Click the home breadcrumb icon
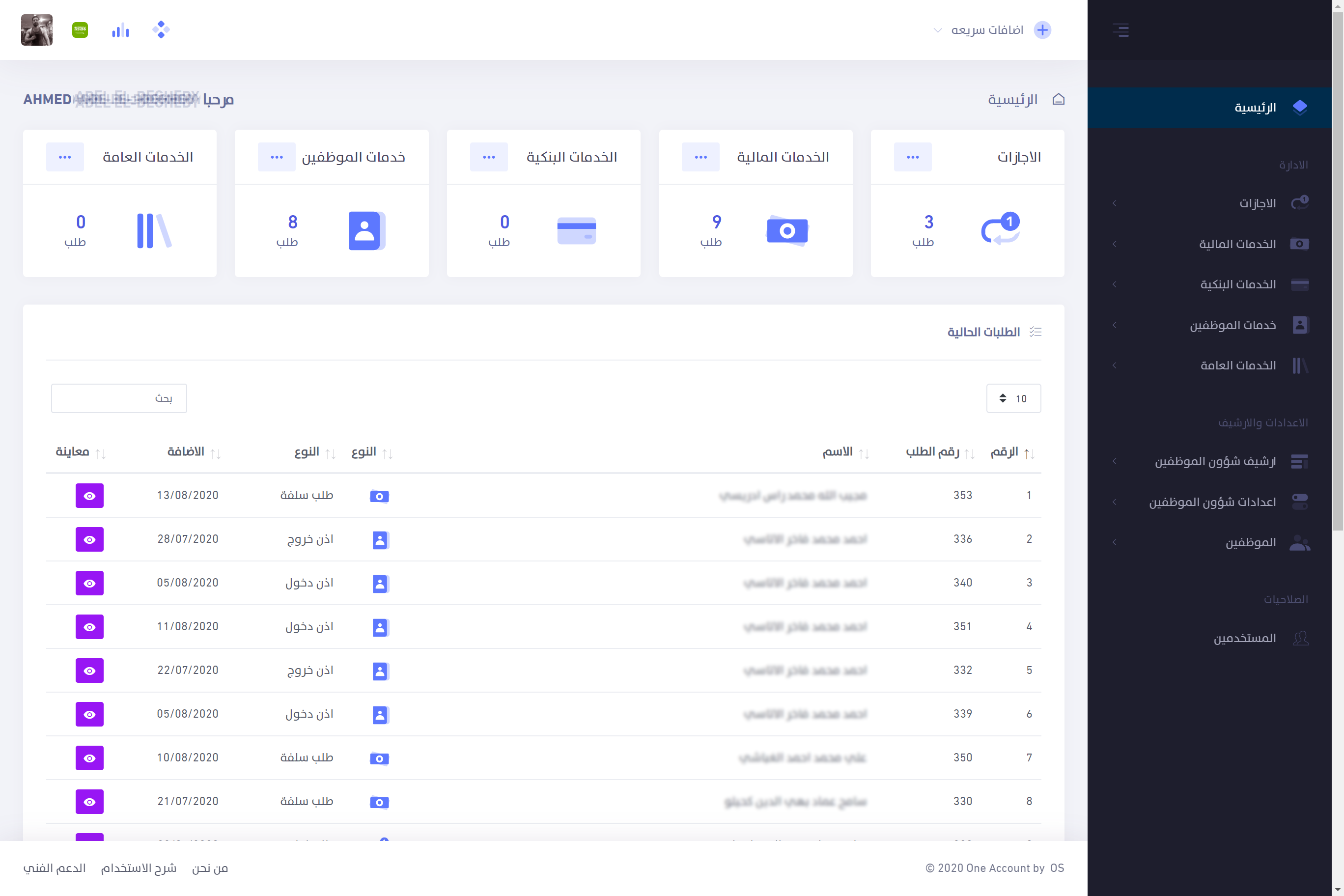Viewport: 1344px width, 896px height. tap(1058, 99)
